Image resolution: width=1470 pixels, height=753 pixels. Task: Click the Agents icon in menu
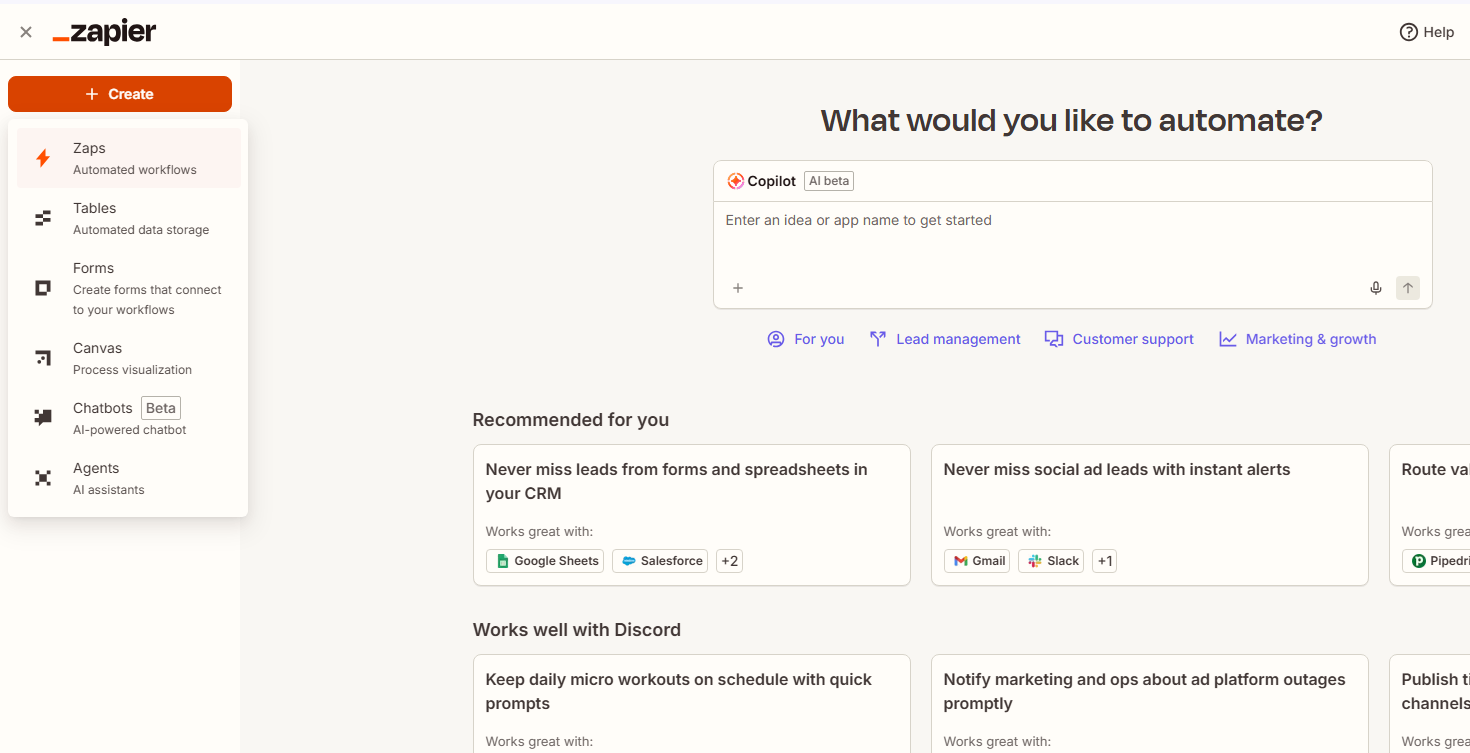(x=43, y=478)
